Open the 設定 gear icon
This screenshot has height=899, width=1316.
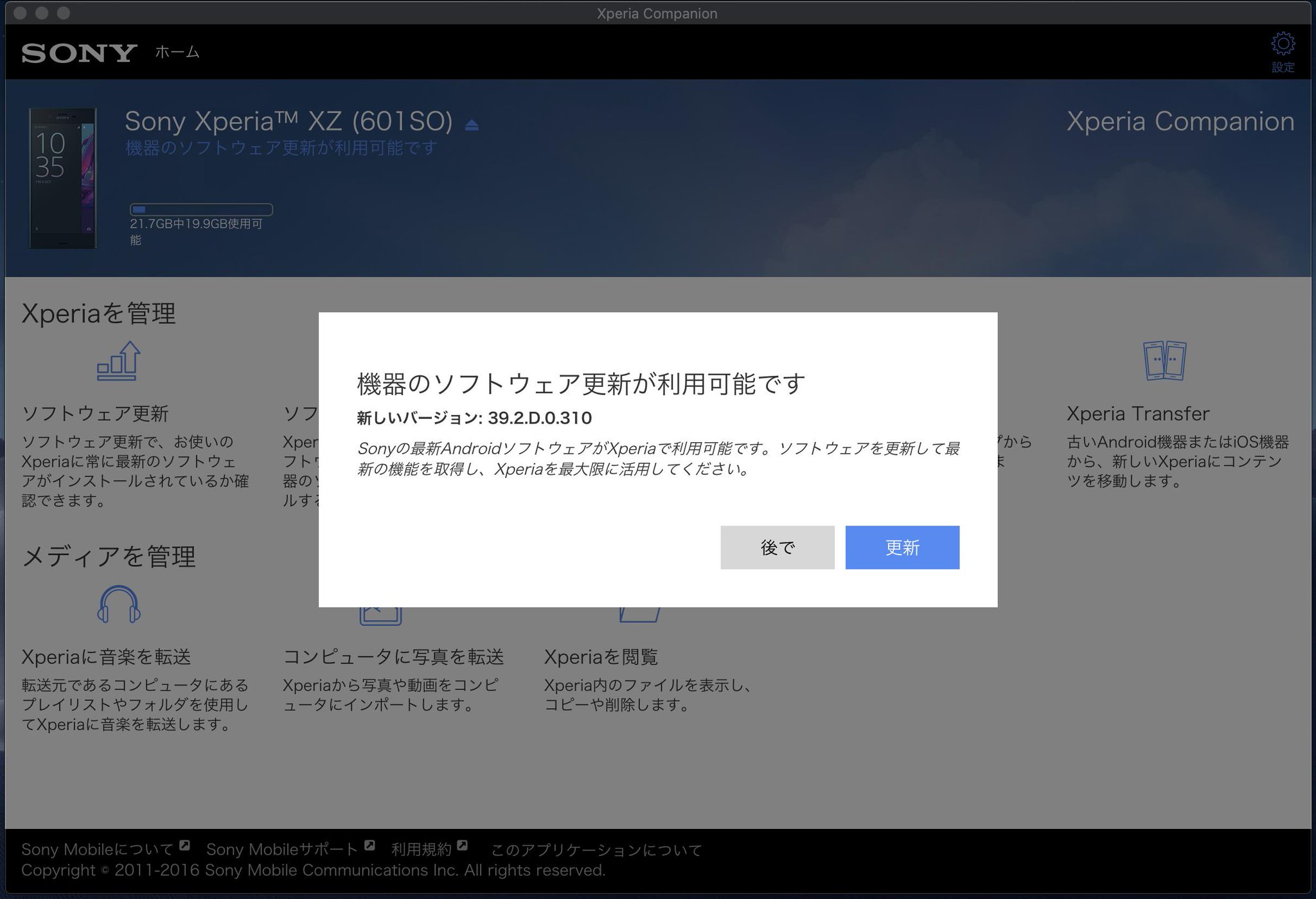[1283, 44]
